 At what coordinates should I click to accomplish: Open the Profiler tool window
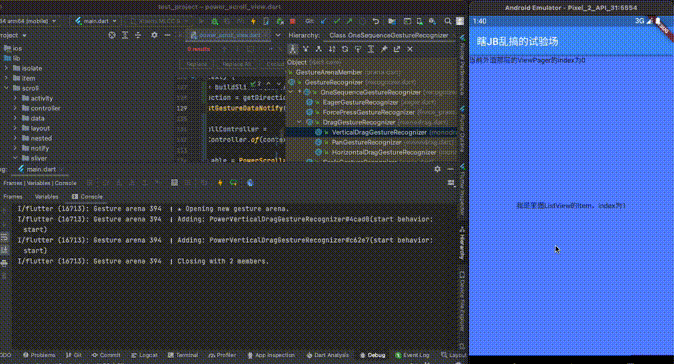222,355
